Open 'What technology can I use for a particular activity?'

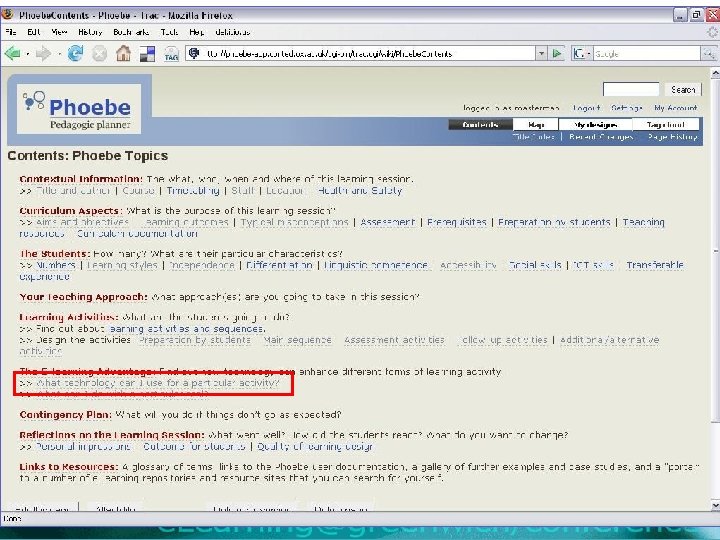pos(158,383)
